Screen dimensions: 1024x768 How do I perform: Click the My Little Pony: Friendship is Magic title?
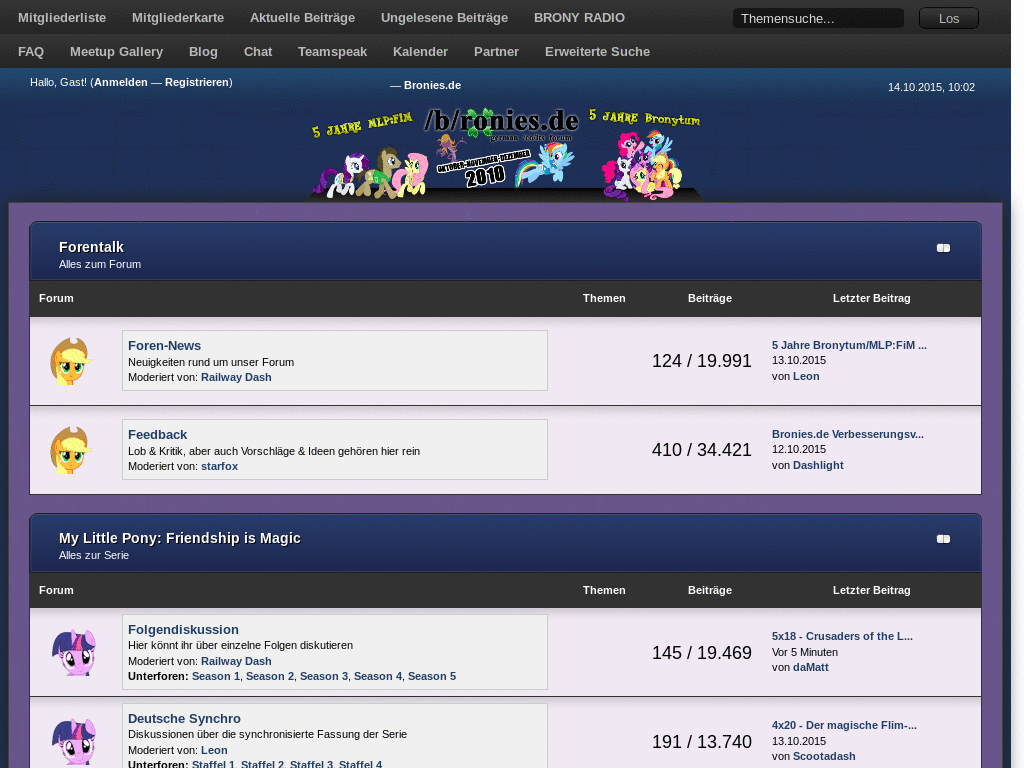click(x=180, y=538)
